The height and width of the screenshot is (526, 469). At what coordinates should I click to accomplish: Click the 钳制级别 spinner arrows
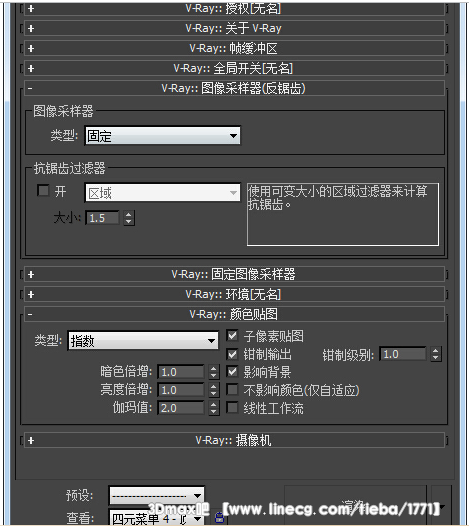(436, 354)
